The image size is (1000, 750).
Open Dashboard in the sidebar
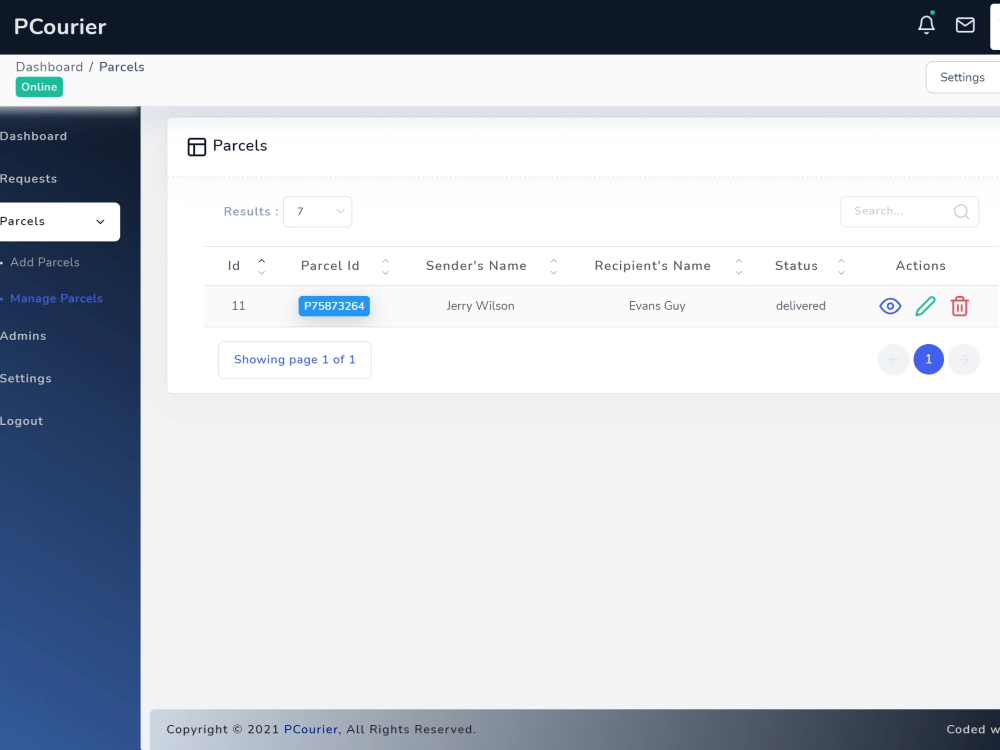click(33, 136)
